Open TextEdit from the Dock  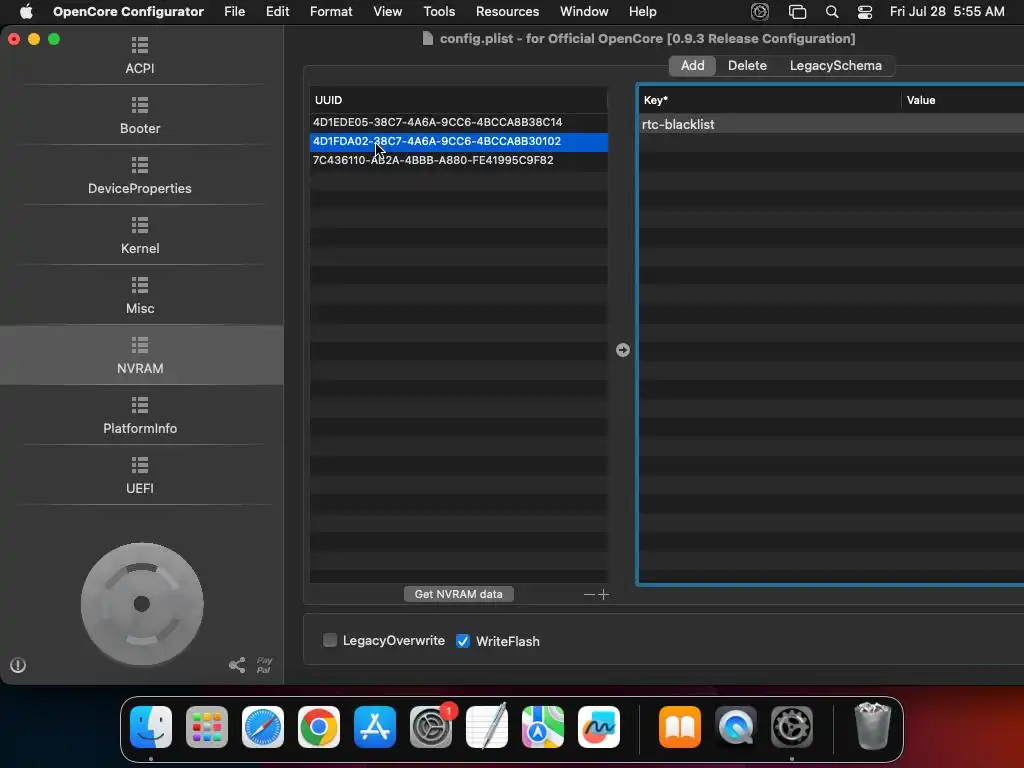tap(487, 727)
